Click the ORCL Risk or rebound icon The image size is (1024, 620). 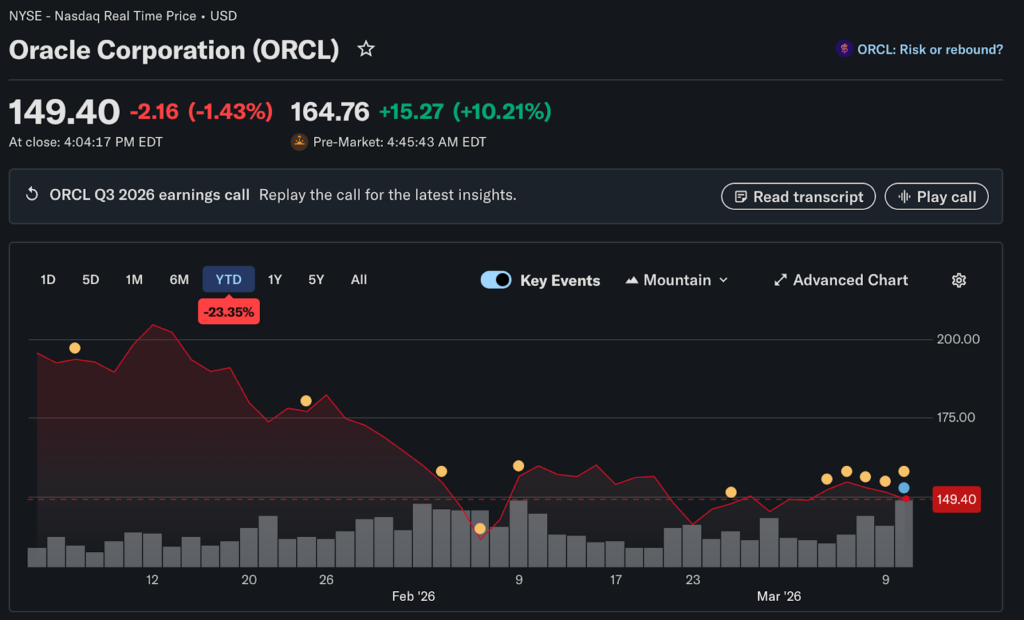point(844,49)
